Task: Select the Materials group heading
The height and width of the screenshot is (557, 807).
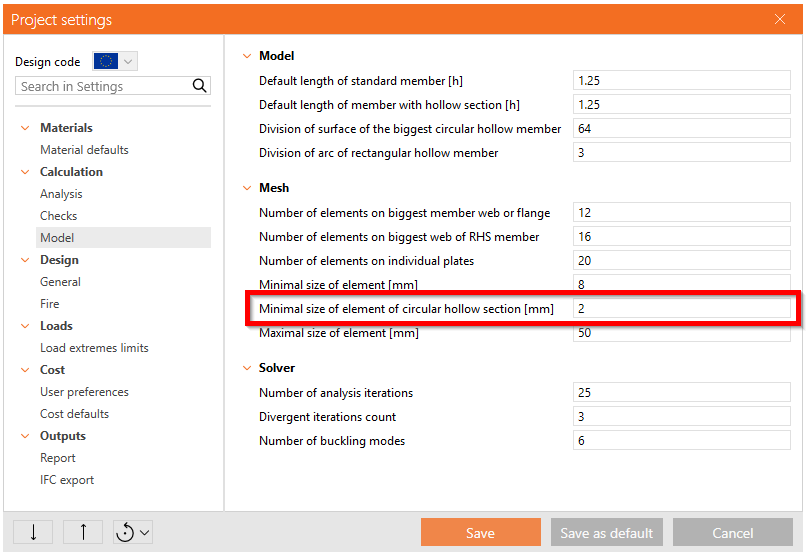Action: 66,128
